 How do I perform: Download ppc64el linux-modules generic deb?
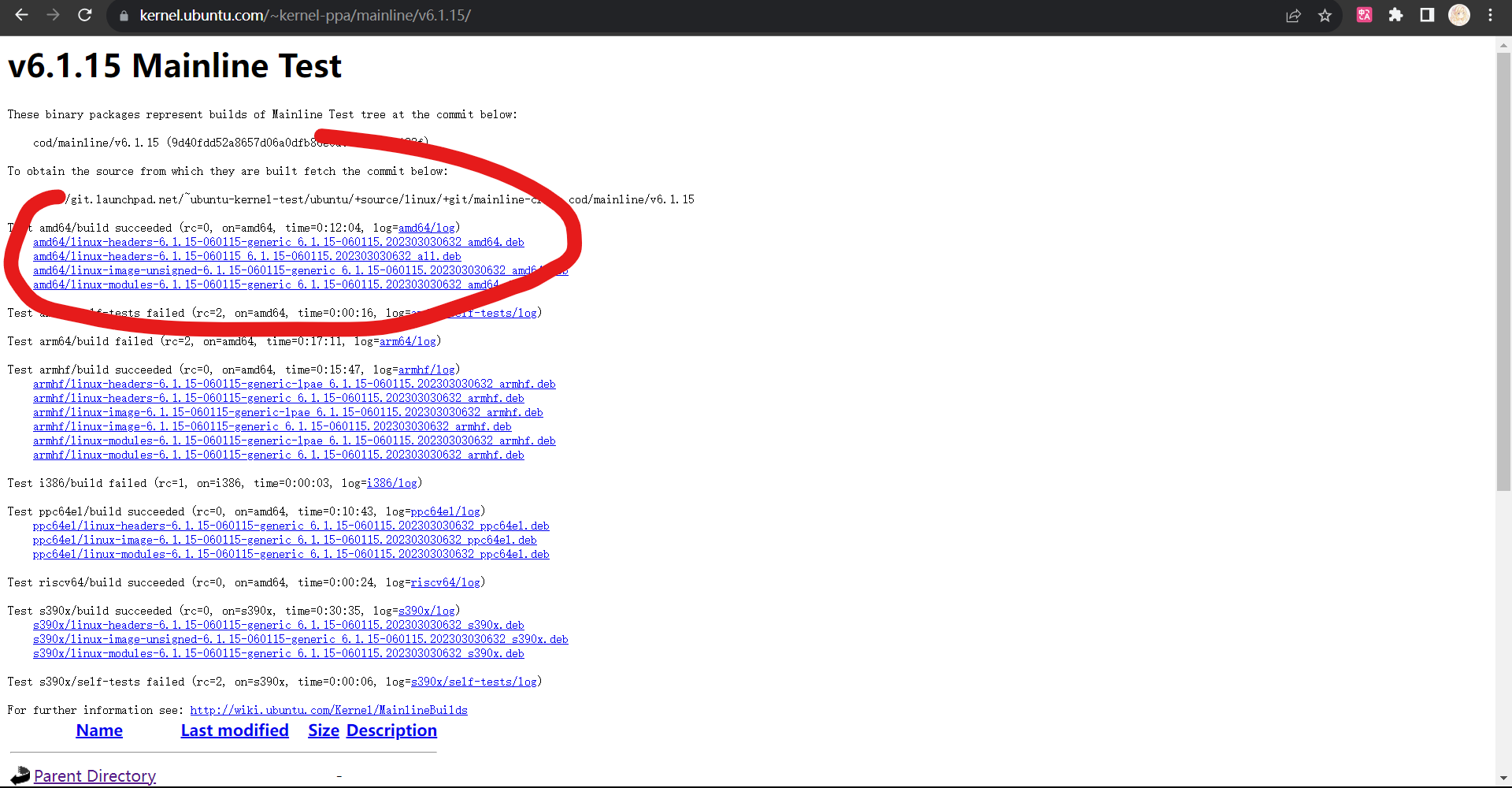(x=291, y=554)
